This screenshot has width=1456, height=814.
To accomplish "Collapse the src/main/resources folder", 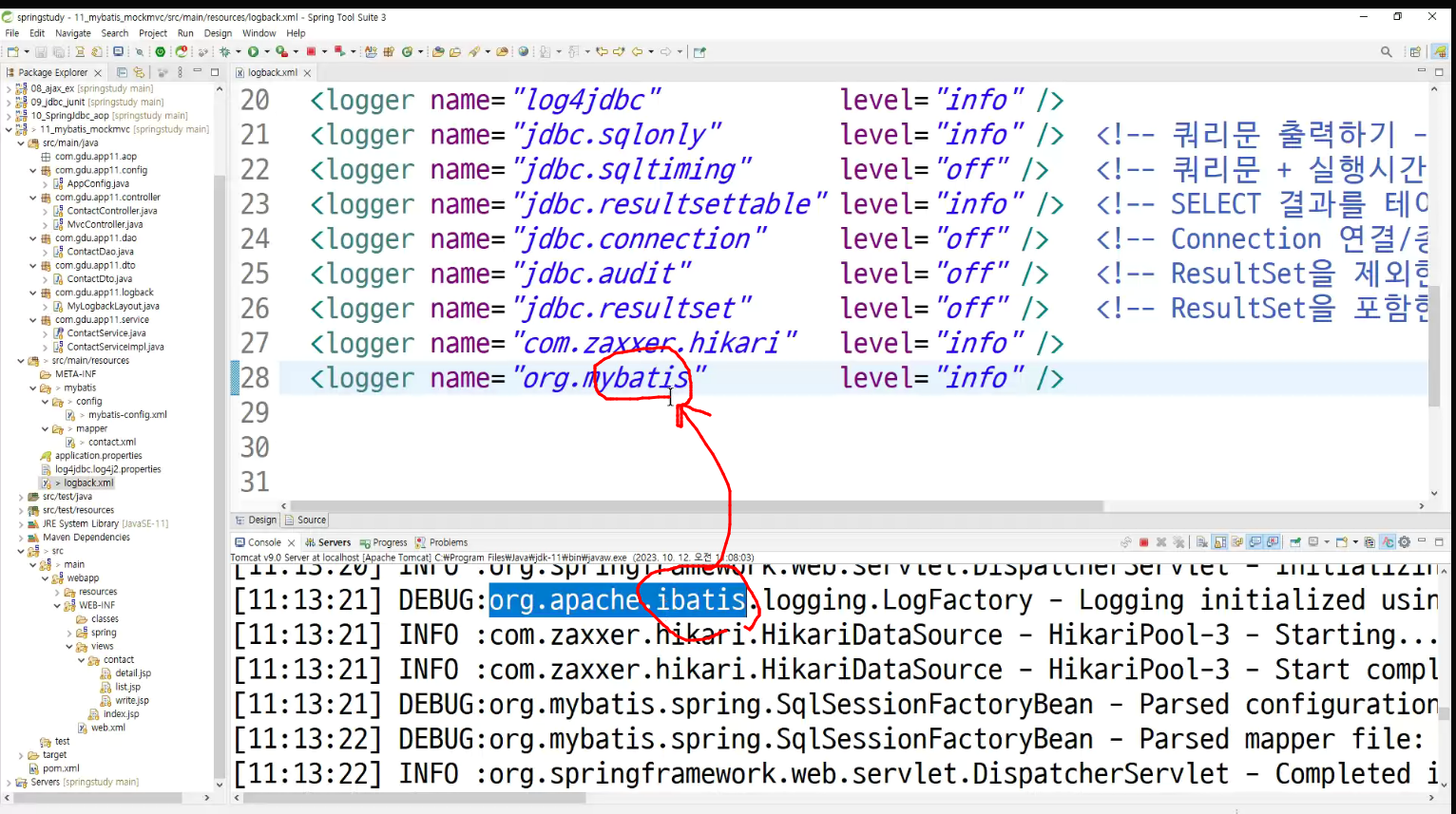I will pyautogui.click(x=21, y=361).
